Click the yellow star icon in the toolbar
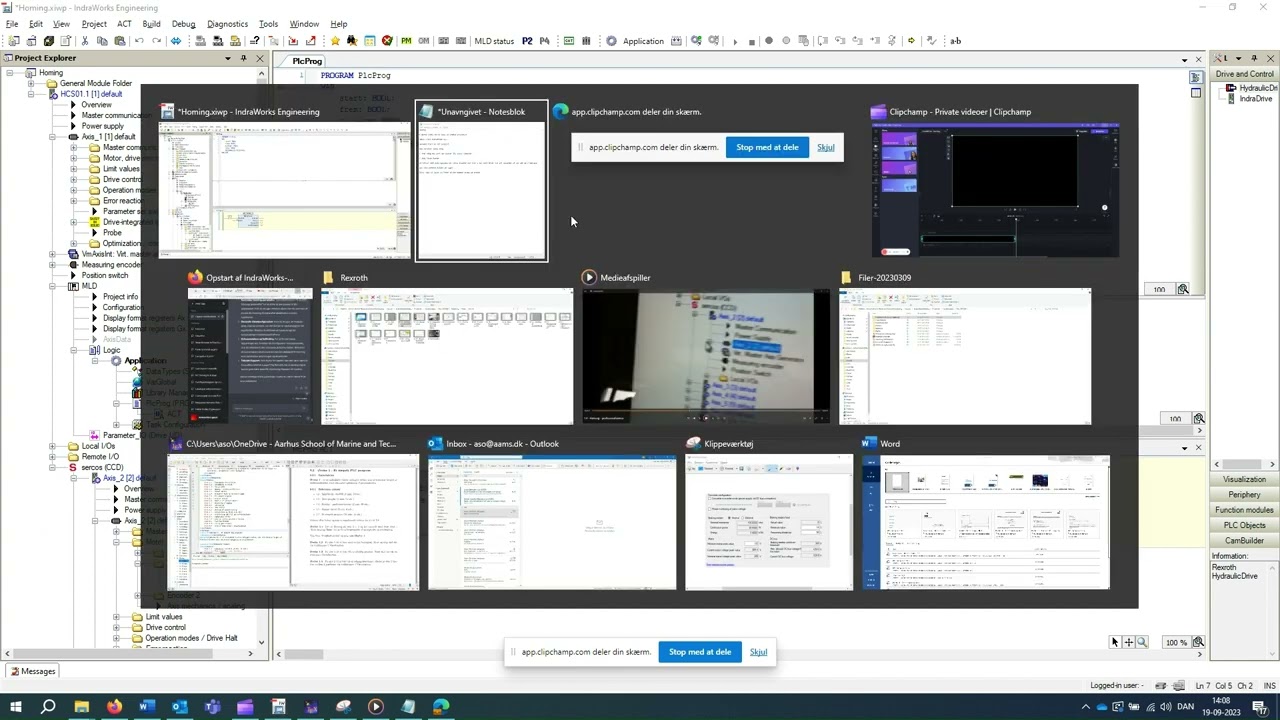This screenshot has height=720, width=1280. pos(335,41)
